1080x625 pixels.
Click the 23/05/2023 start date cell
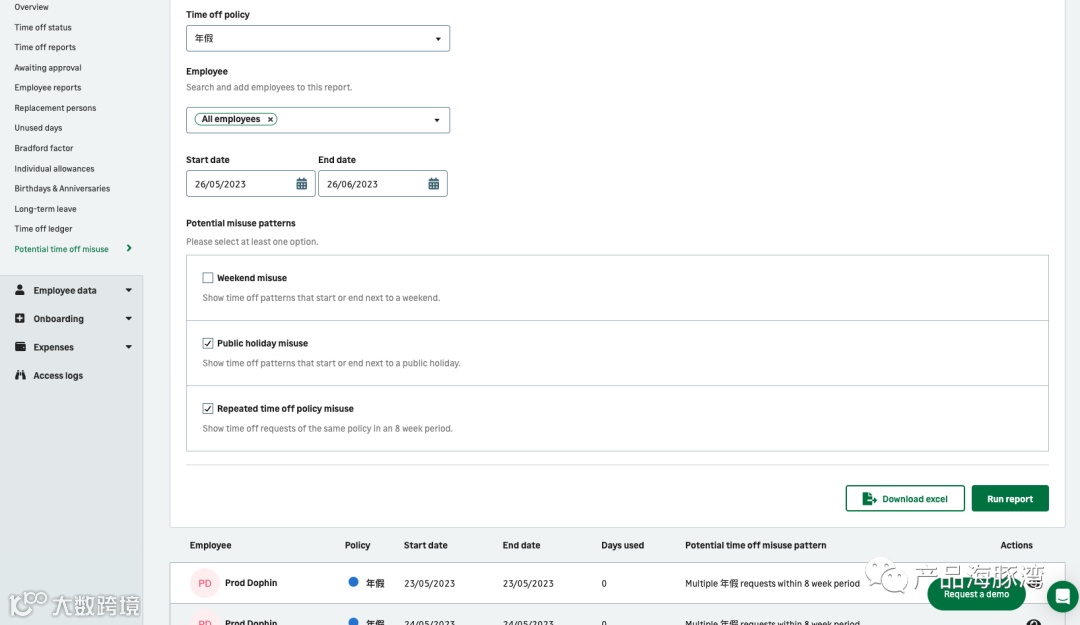tap(429, 584)
